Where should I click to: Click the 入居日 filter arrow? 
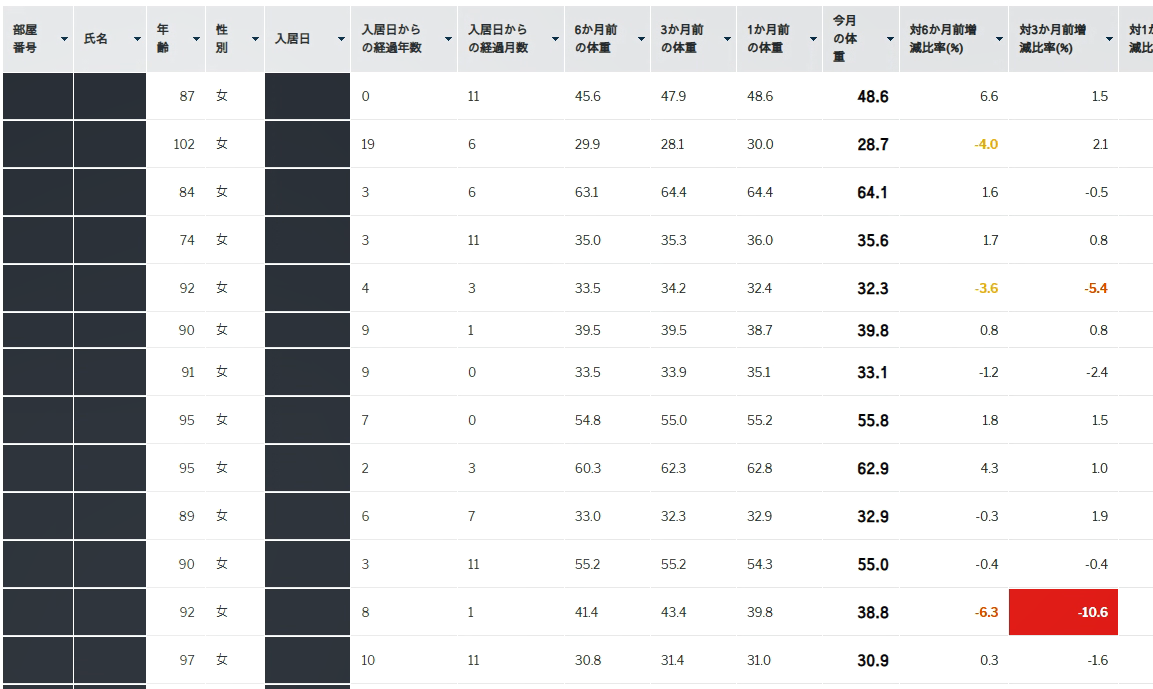341,39
